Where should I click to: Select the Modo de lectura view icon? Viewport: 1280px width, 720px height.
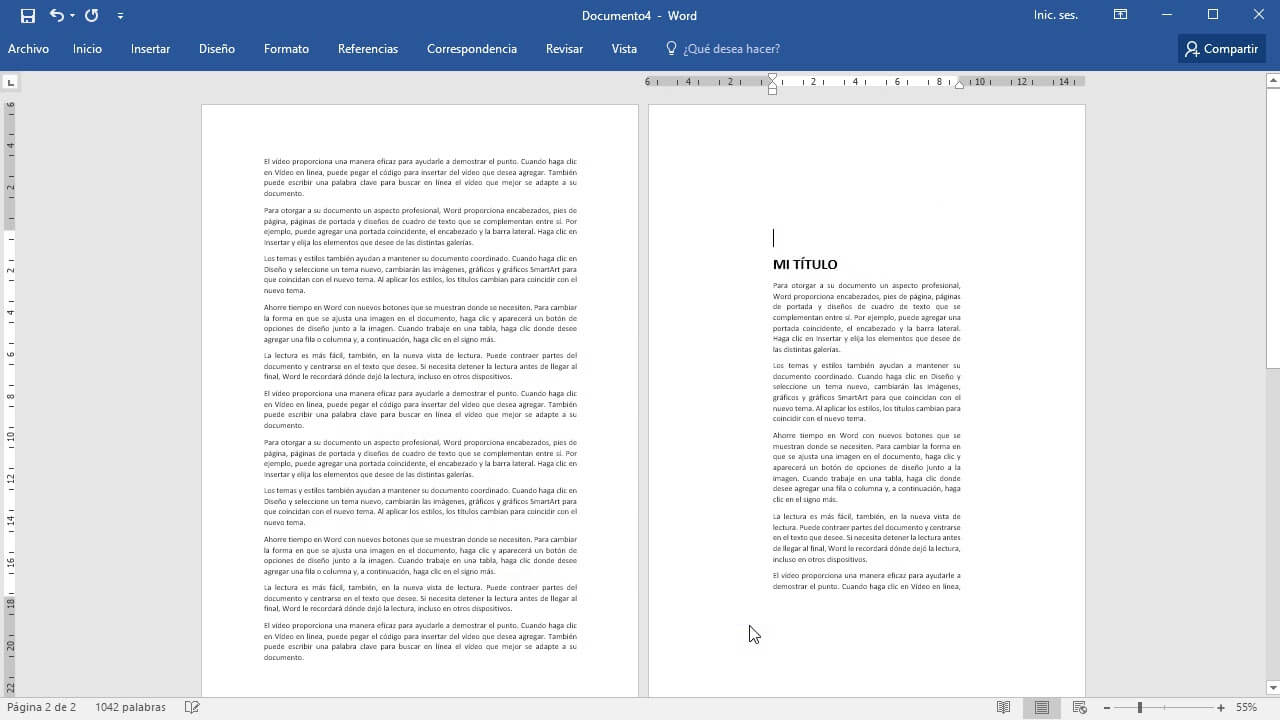click(1003, 707)
